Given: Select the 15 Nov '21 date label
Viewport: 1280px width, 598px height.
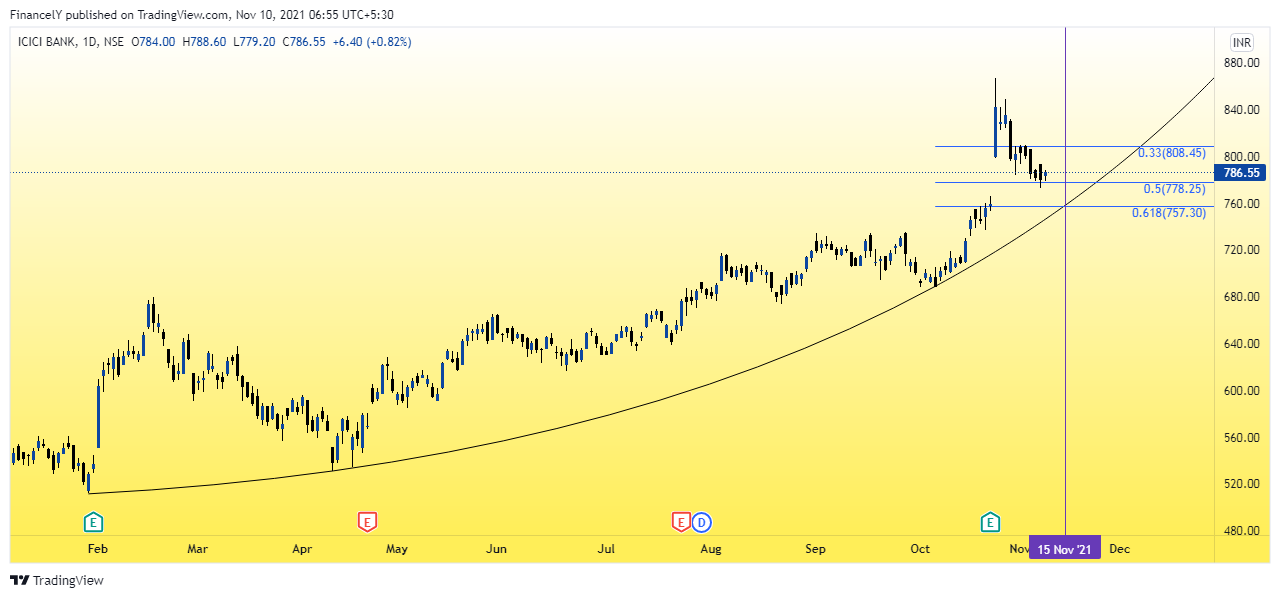Looking at the screenshot, I should pyautogui.click(x=1065, y=549).
